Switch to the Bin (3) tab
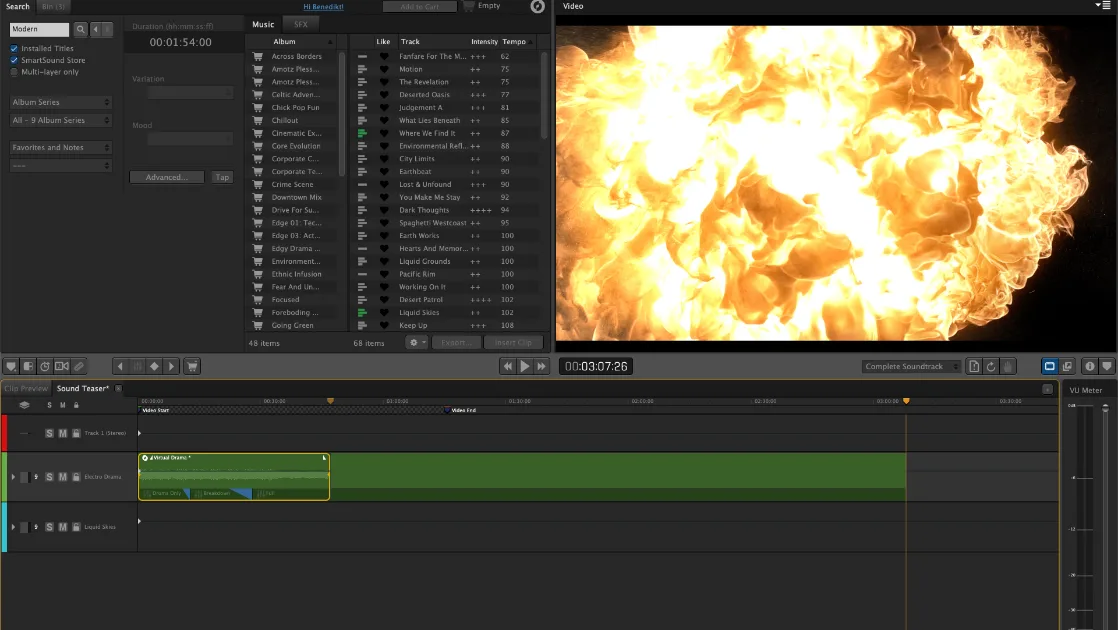This screenshot has height=630, width=1118. pos(53,6)
